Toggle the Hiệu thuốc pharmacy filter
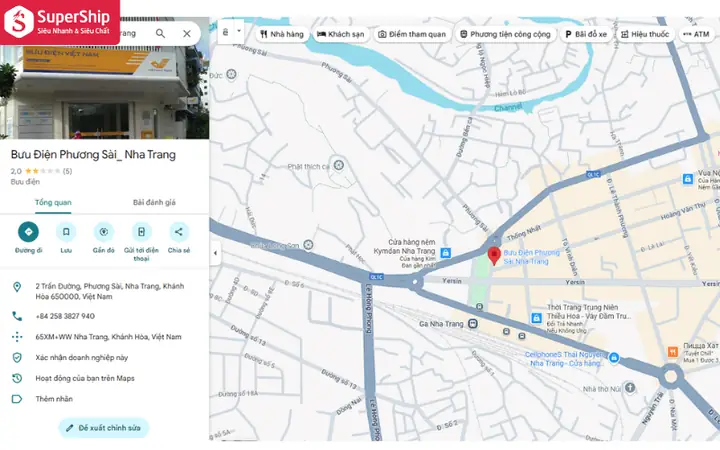The width and height of the screenshot is (720, 450). pos(645,34)
